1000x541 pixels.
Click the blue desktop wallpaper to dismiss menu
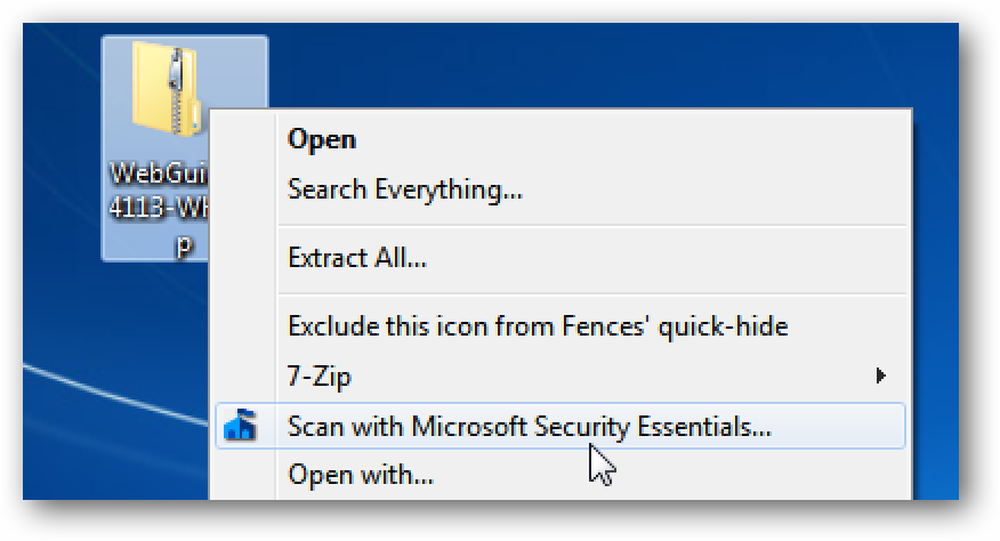pyautogui.click(x=574, y=64)
